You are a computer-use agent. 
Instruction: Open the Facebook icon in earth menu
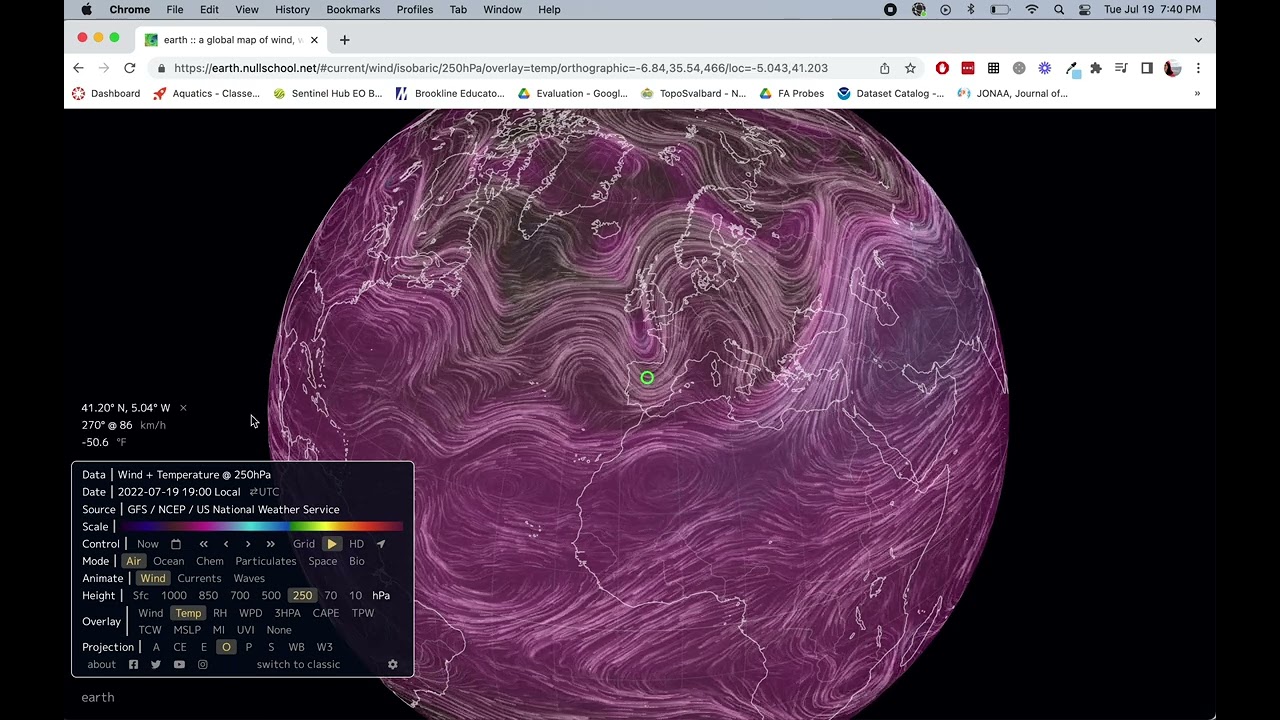click(133, 664)
